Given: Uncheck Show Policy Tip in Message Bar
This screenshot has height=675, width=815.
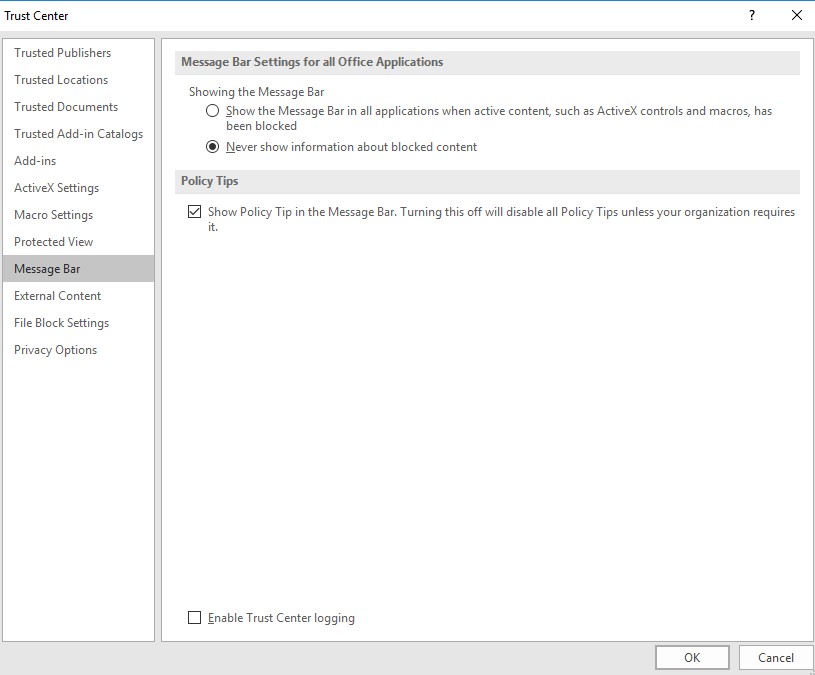Looking at the screenshot, I should (x=194, y=211).
